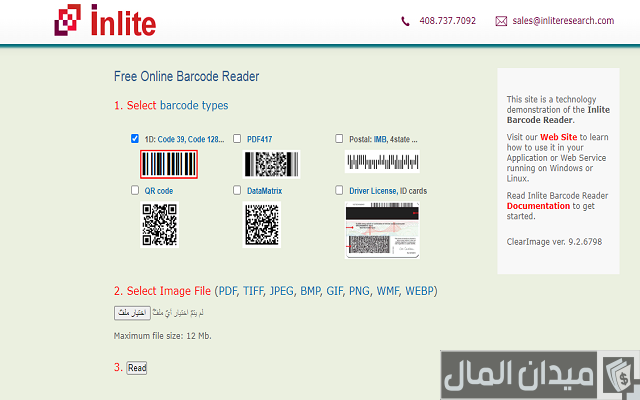Click the Read button
The height and width of the screenshot is (400, 640).
click(x=137, y=368)
